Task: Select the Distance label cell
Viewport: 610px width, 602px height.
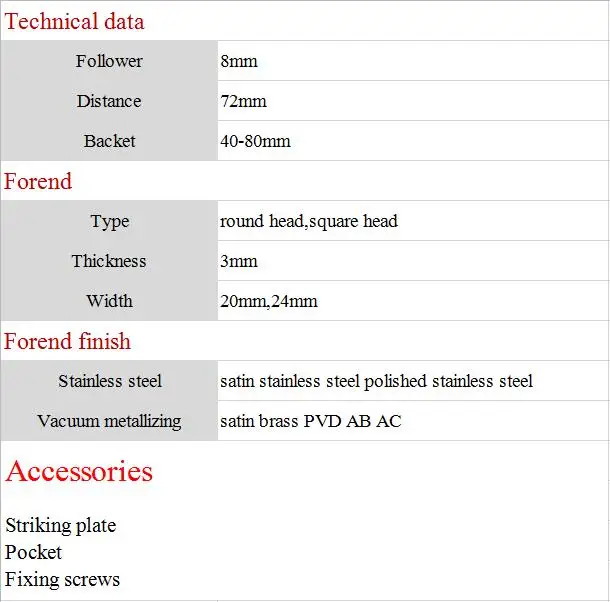Action: [109, 101]
